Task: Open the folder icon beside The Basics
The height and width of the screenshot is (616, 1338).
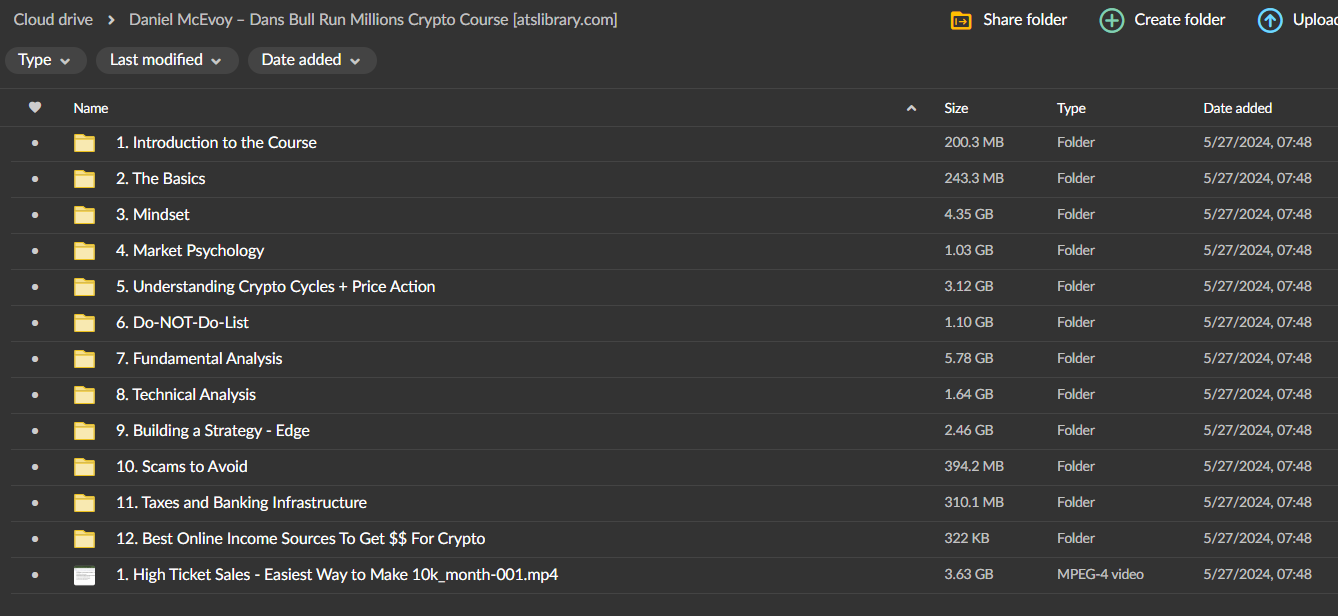Action: (84, 179)
